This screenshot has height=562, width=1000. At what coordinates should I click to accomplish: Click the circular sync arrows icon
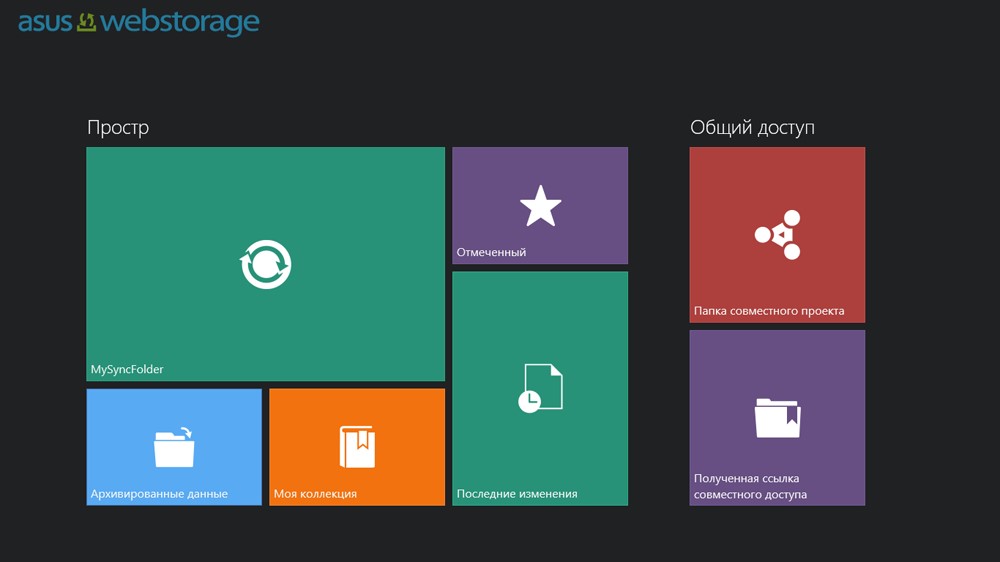pos(266,264)
